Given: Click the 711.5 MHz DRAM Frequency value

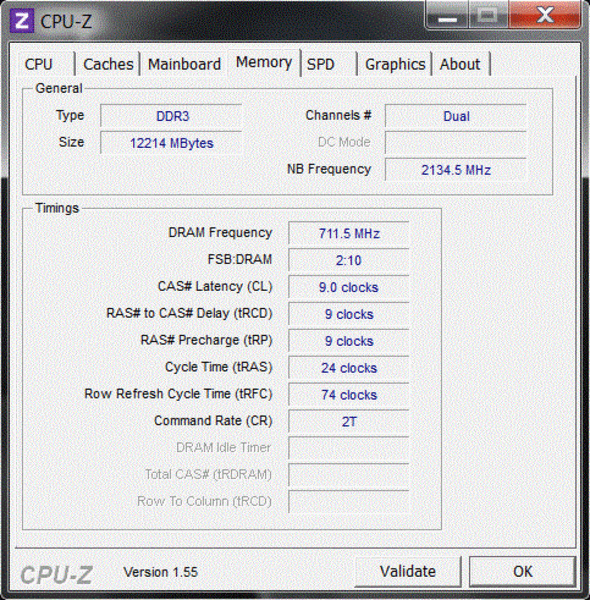Looking at the screenshot, I should coord(349,233).
